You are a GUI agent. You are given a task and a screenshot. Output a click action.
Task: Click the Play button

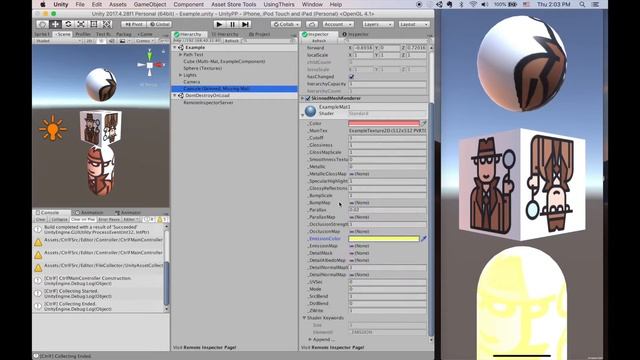(x=219, y=24)
